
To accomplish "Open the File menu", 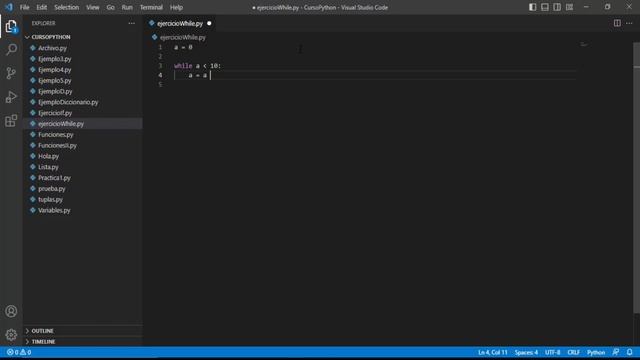I will pyautogui.click(x=24, y=7).
